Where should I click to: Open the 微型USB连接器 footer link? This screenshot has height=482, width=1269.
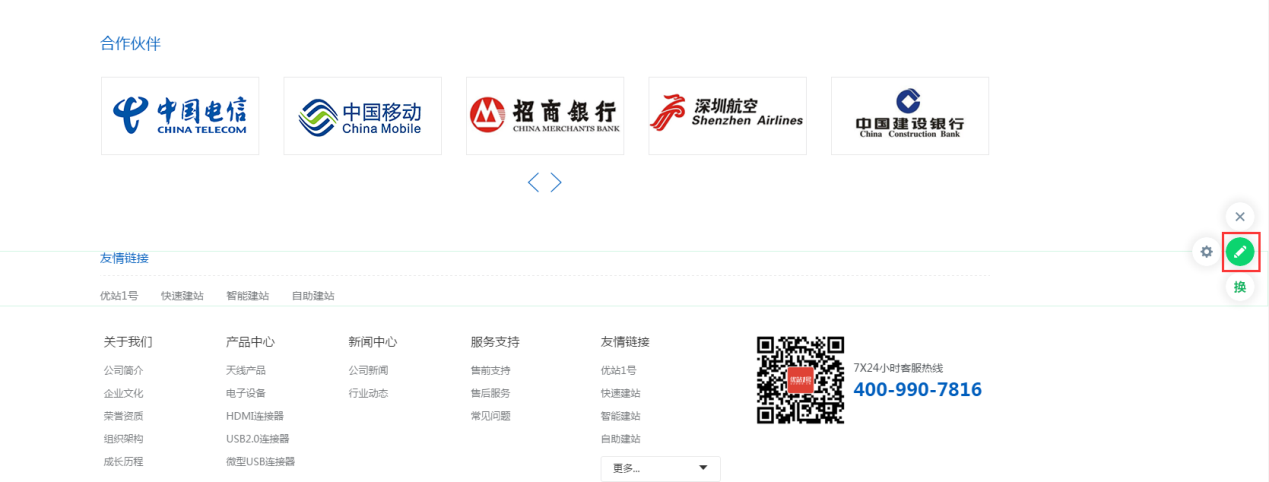[261, 462]
